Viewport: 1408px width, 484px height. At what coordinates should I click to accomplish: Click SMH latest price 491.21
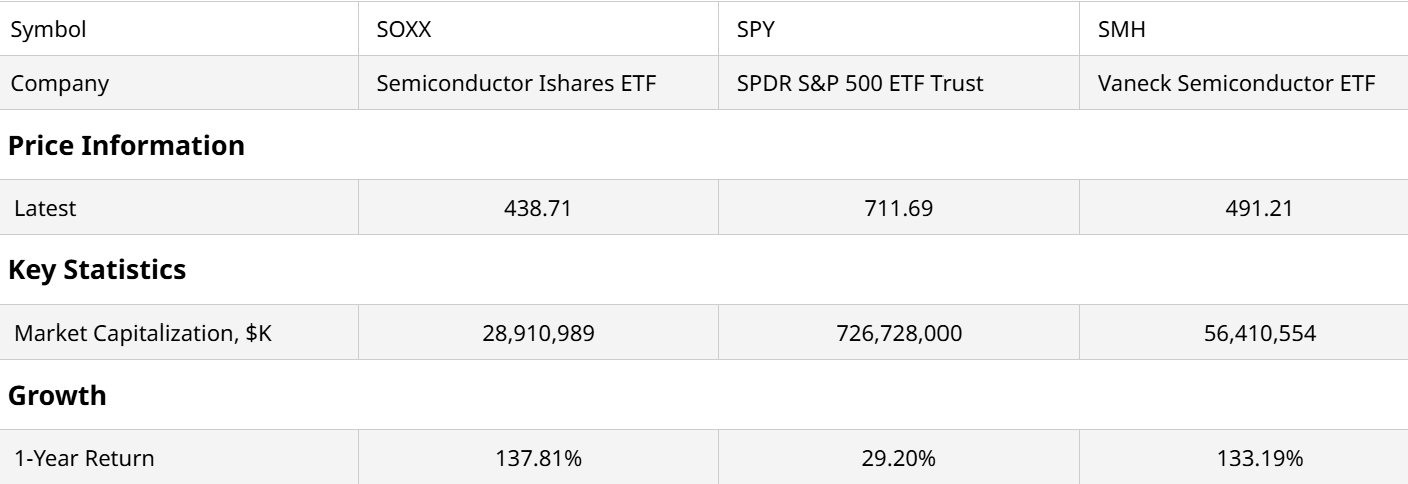tap(1243, 209)
